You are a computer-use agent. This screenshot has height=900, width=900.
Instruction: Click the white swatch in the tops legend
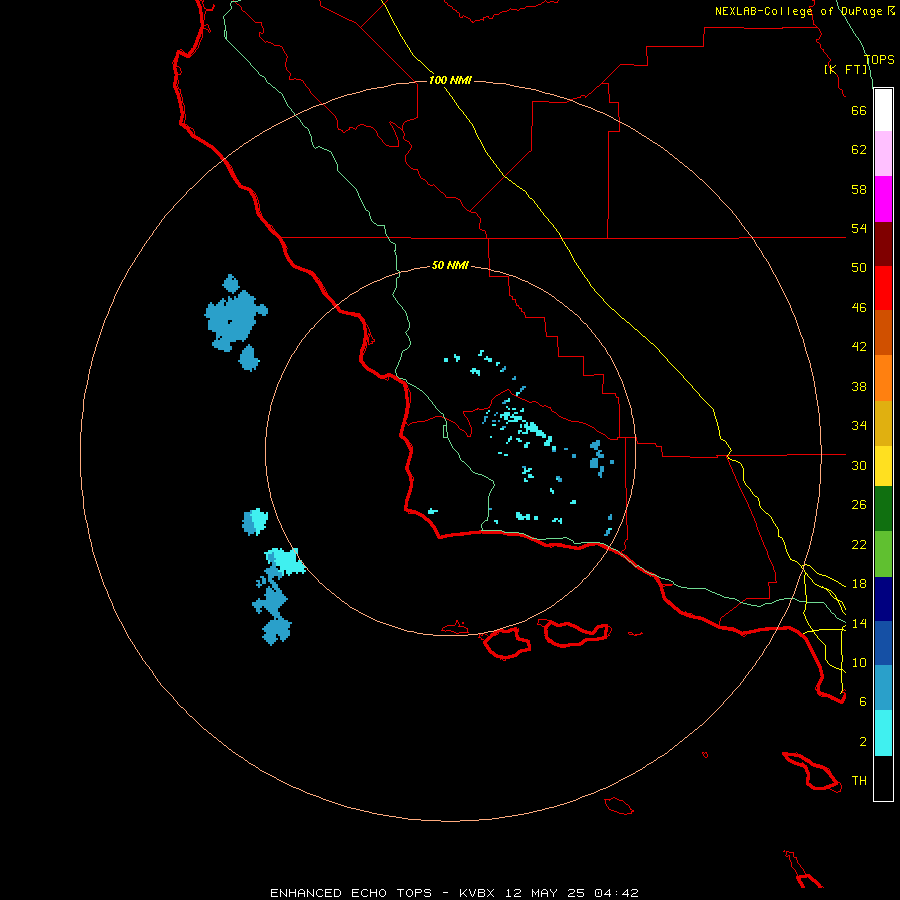pos(883,110)
